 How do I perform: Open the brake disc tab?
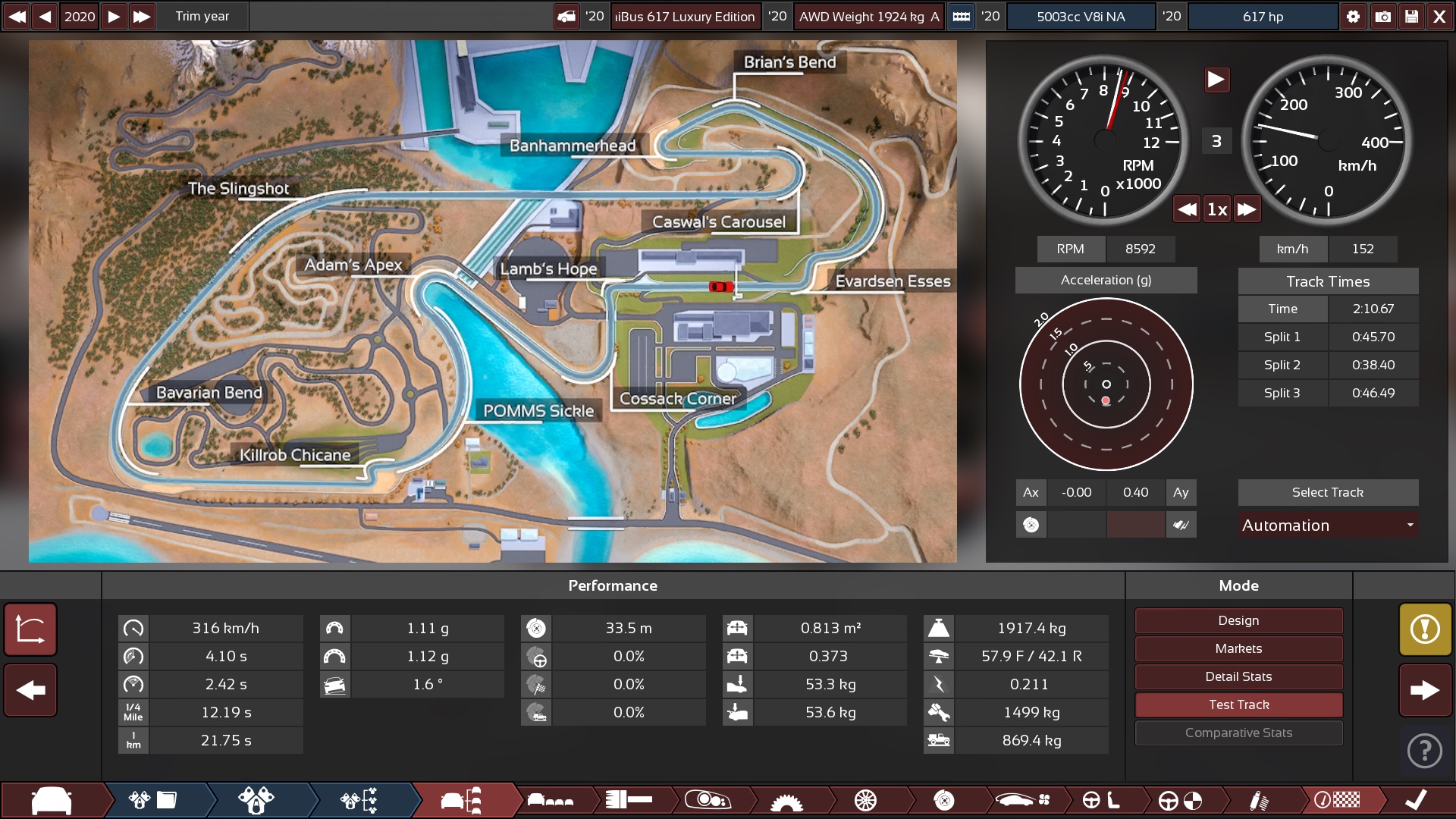pos(944,800)
